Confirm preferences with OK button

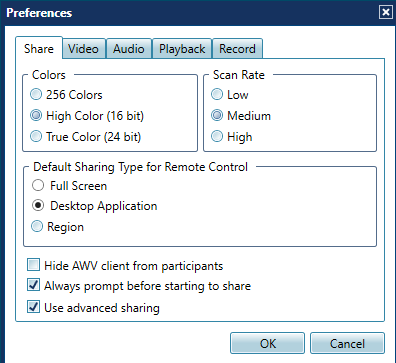coord(267,343)
